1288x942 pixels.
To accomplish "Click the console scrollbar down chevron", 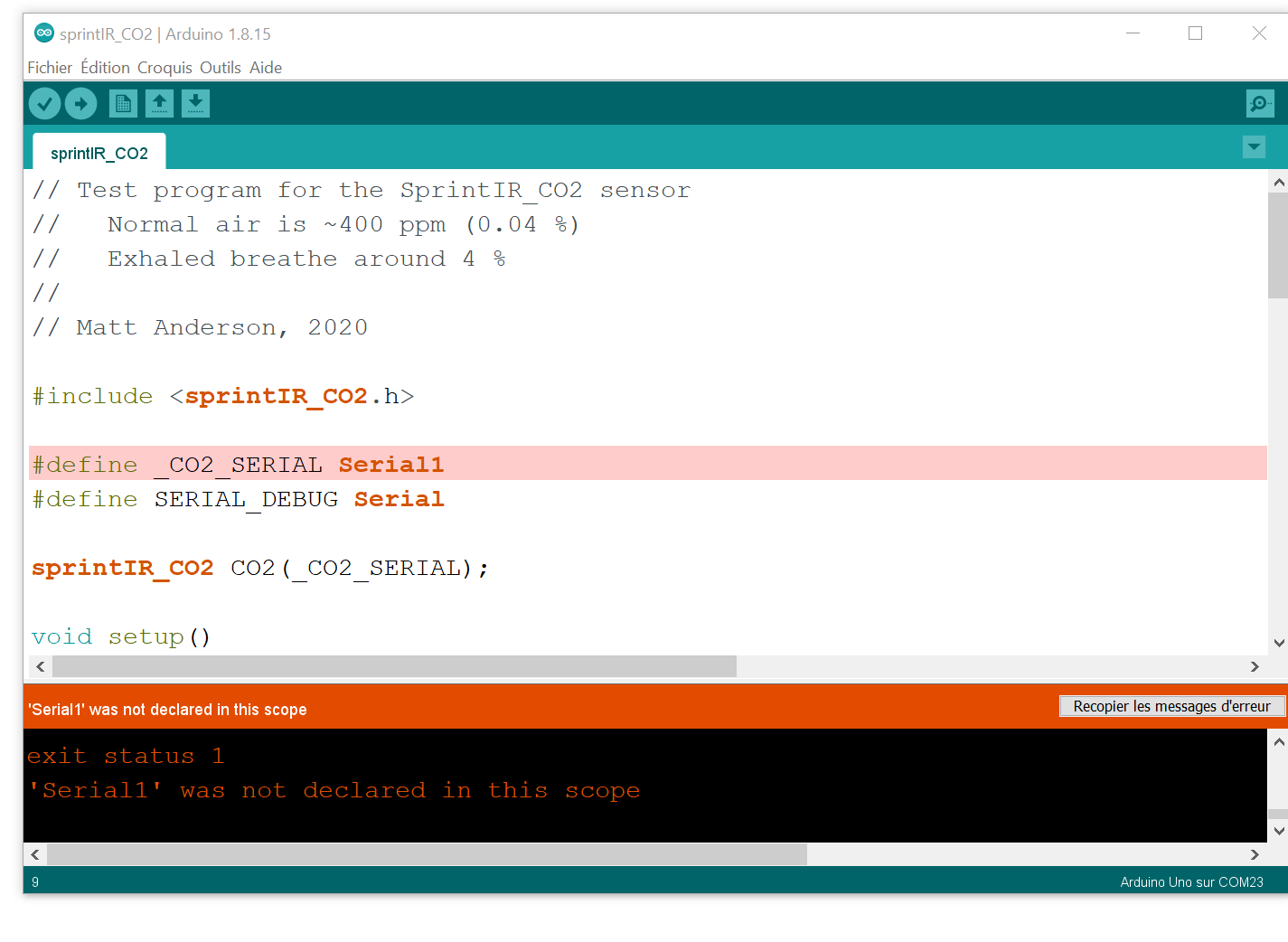I will (x=1277, y=830).
